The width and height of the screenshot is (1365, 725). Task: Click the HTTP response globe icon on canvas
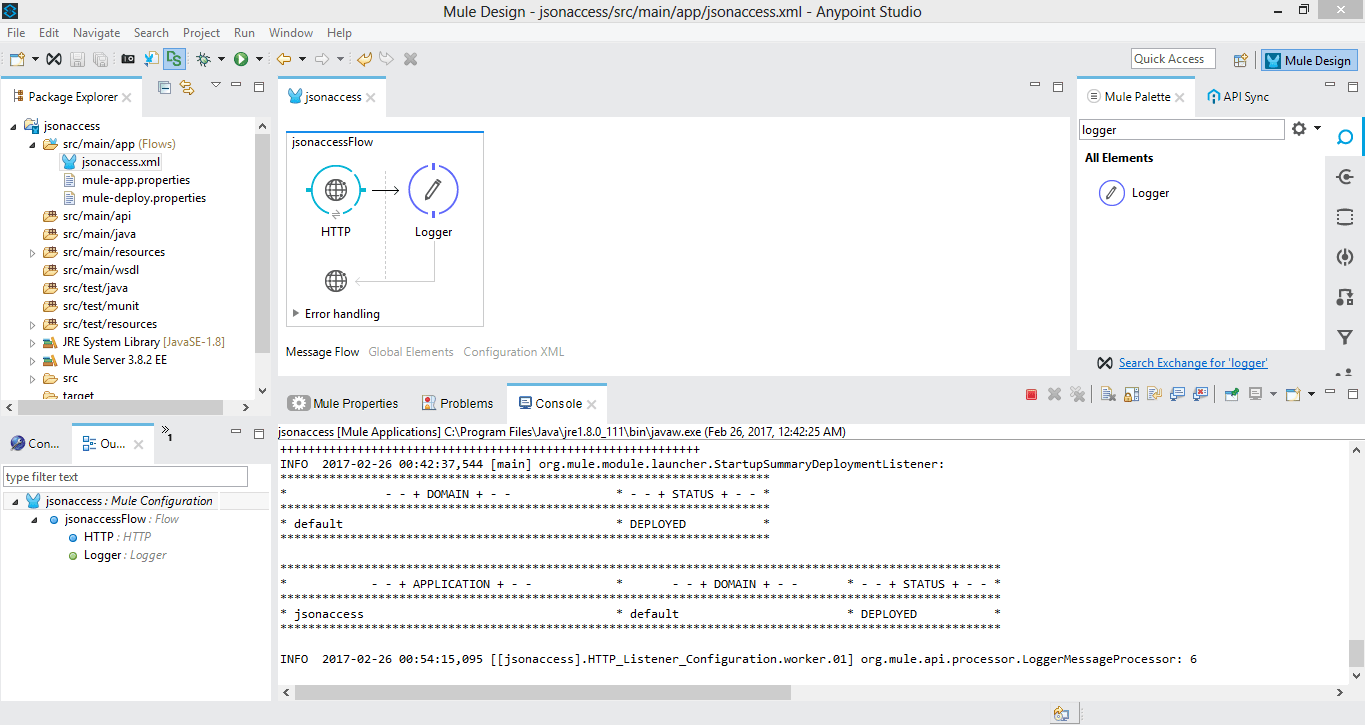click(336, 281)
